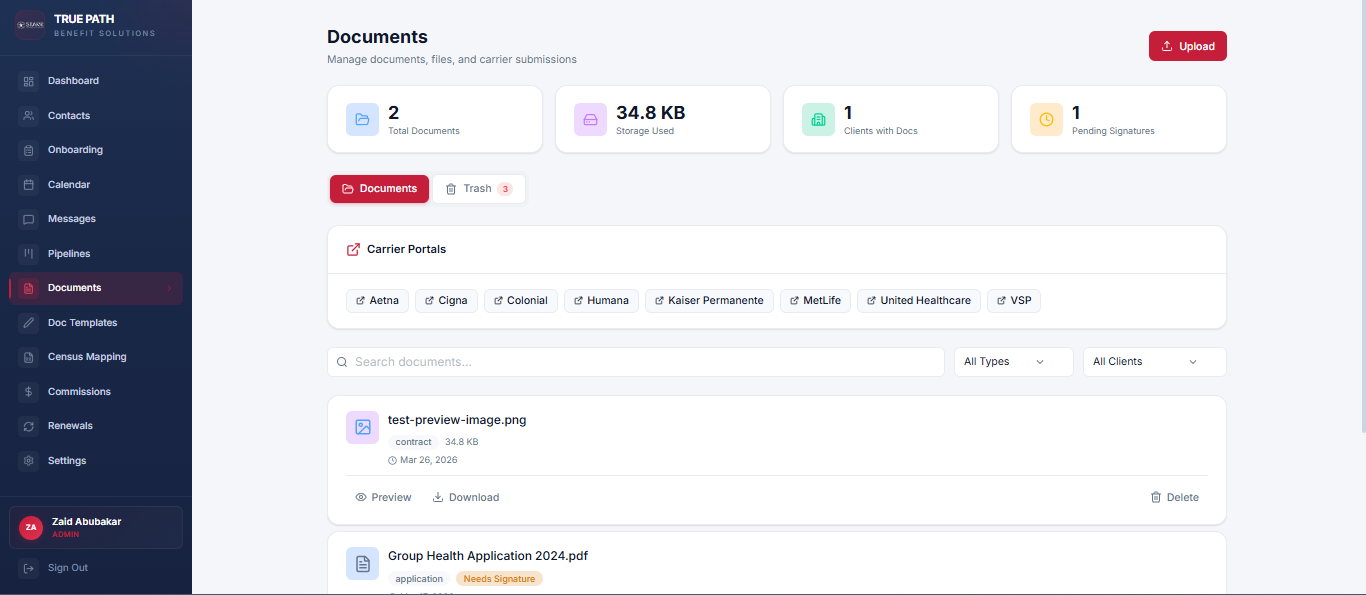This screenshot has width=1366, height=595.
Task: Open the All Types filter dropdown
Action: pyautogui.click(x=1013, y=362)
